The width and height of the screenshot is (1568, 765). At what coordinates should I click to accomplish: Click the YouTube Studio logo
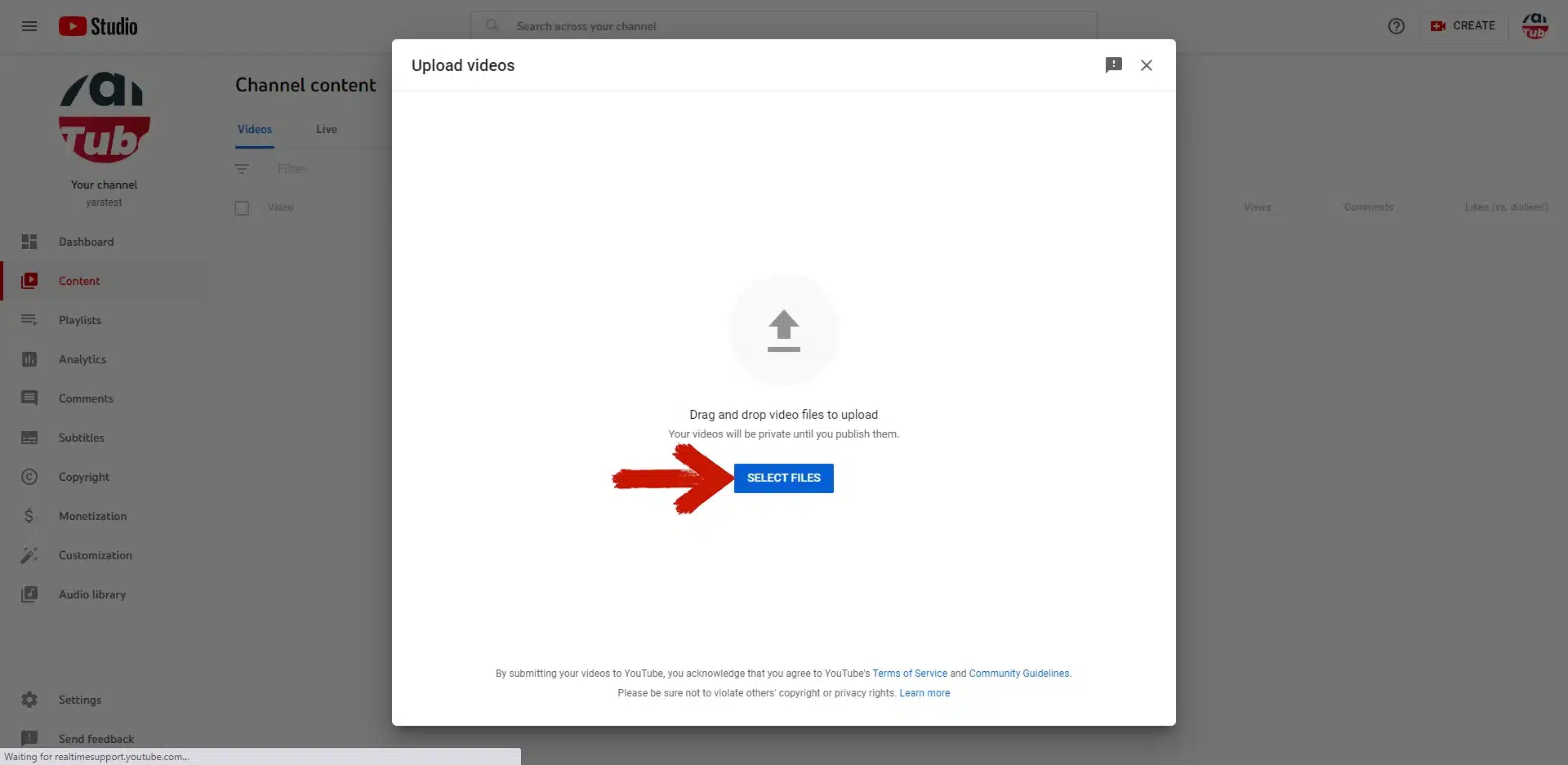point(98,25)
